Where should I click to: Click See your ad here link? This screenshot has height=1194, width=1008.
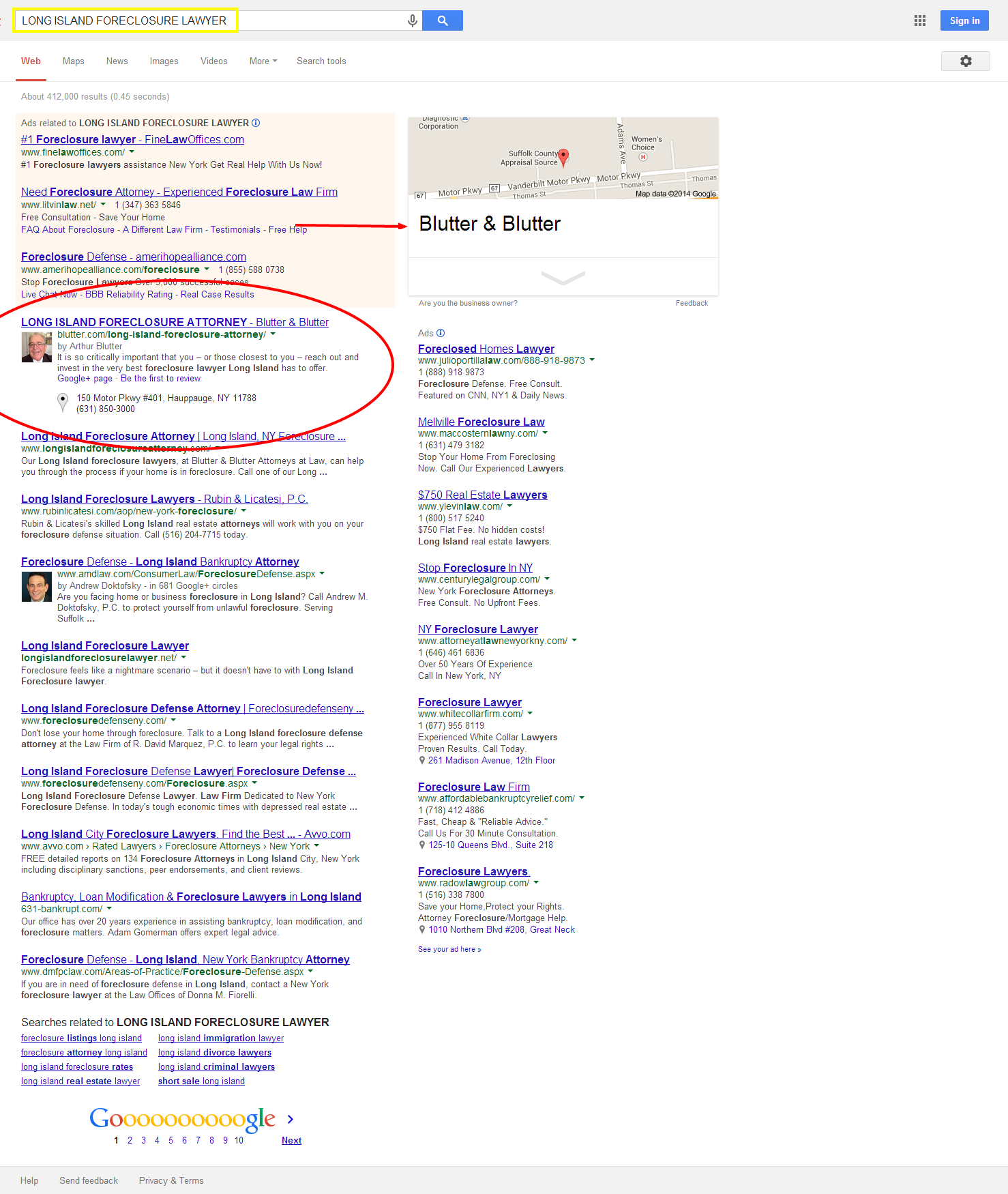pyautogui.click(x=449, y=949)
